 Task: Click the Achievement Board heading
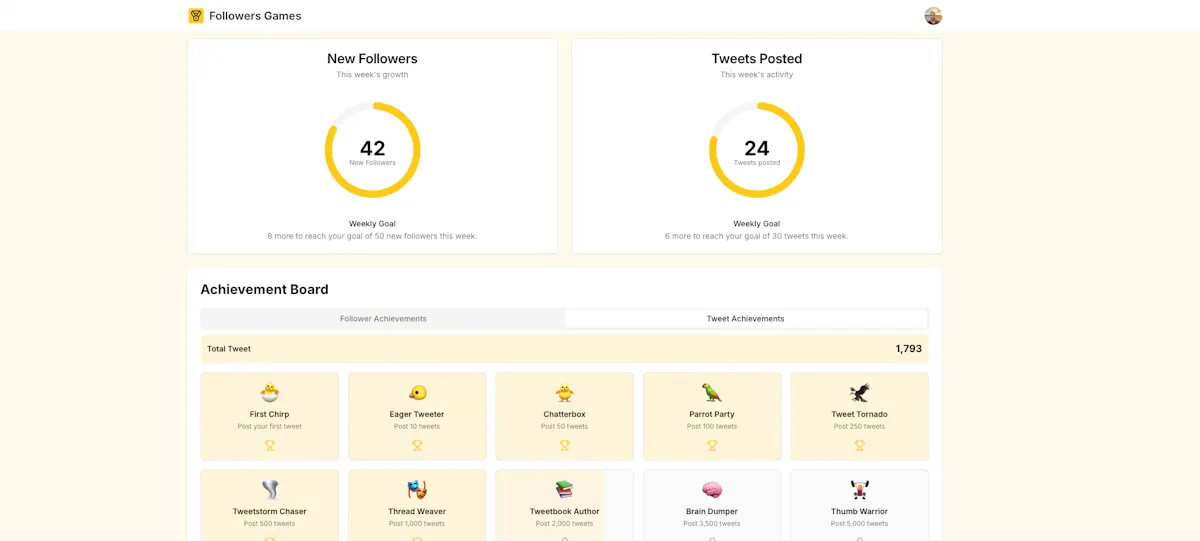coord(265,290)
